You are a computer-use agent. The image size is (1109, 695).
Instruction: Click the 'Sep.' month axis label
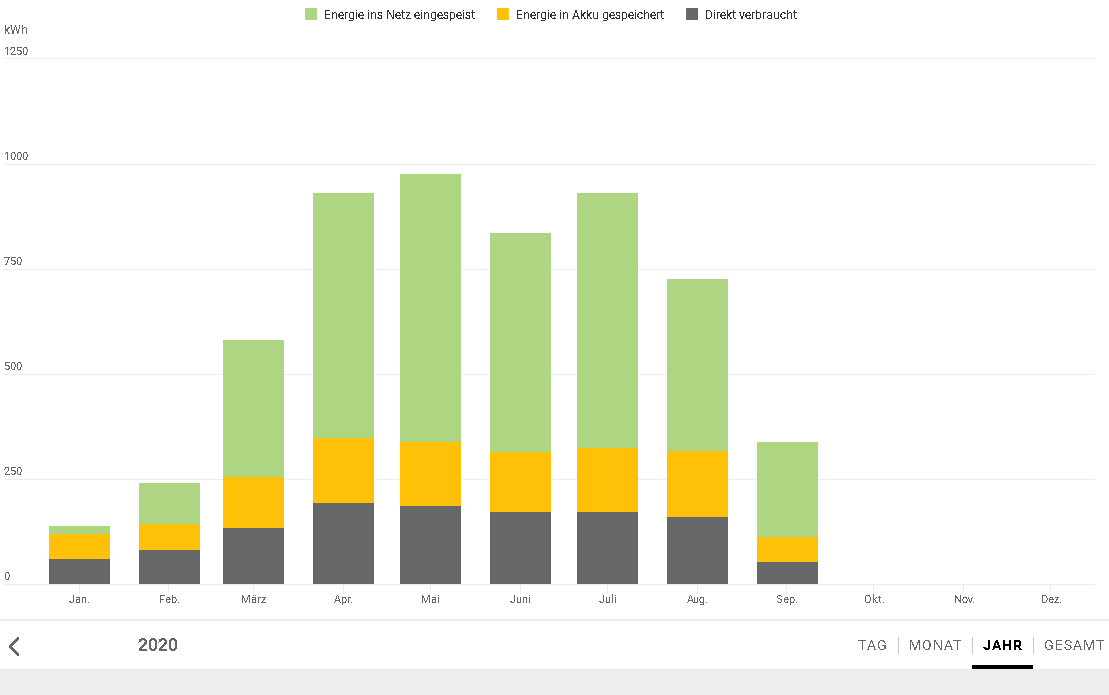[787, 600]
